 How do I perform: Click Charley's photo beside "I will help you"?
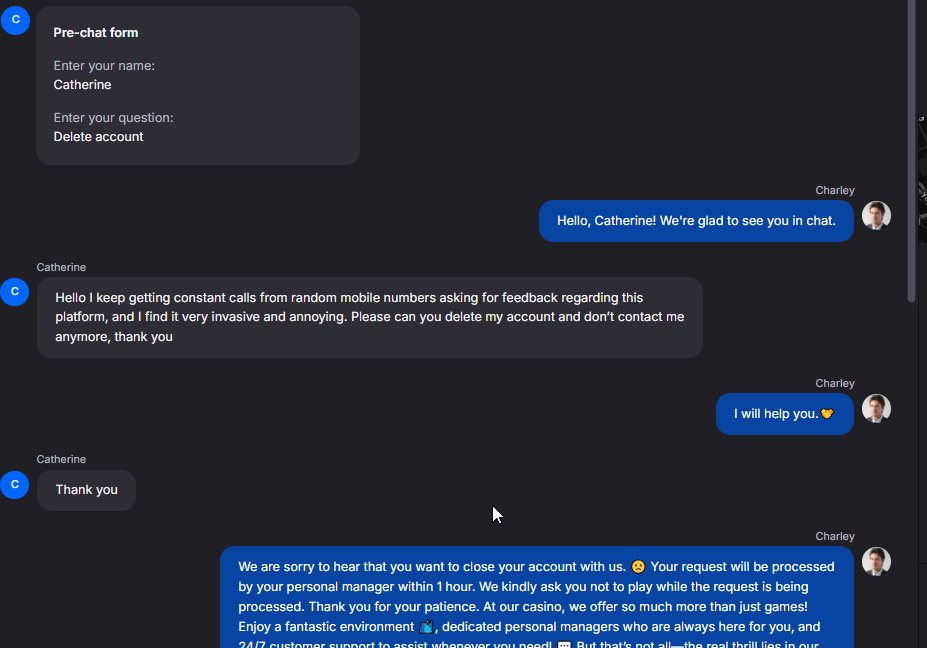876,409
